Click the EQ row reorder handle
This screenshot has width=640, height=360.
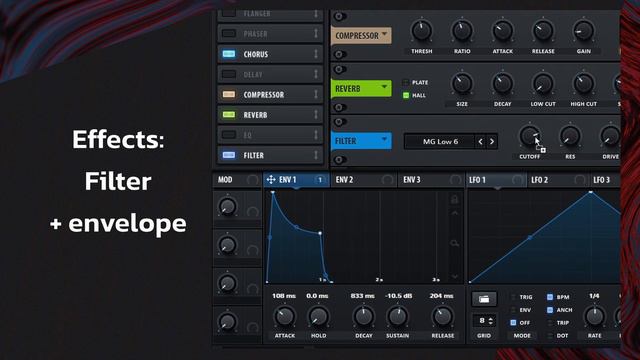coord(316,135)
